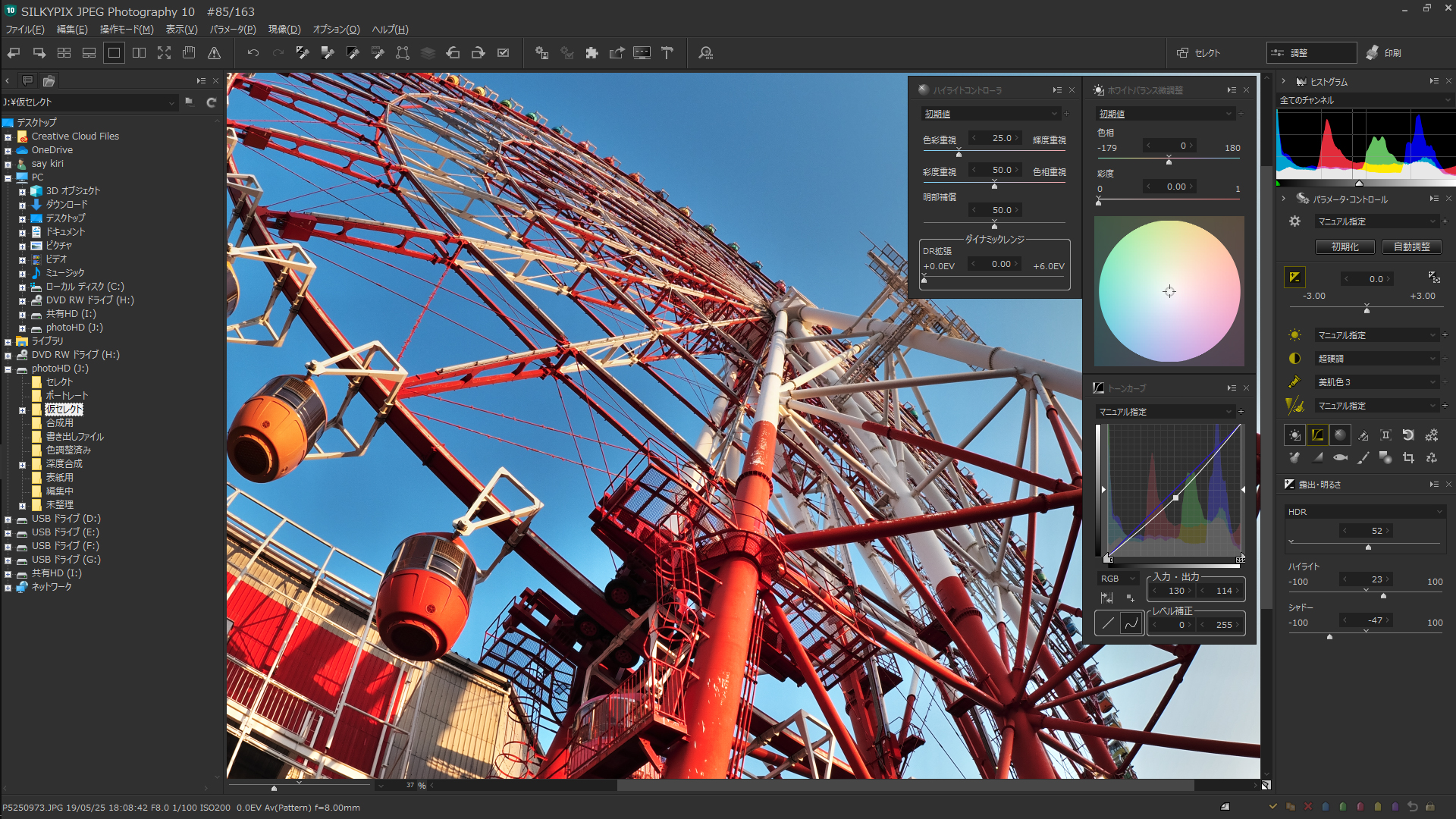Open the パラメータ(P) menu
The image size is (1456, 819).
coord(232,30)
